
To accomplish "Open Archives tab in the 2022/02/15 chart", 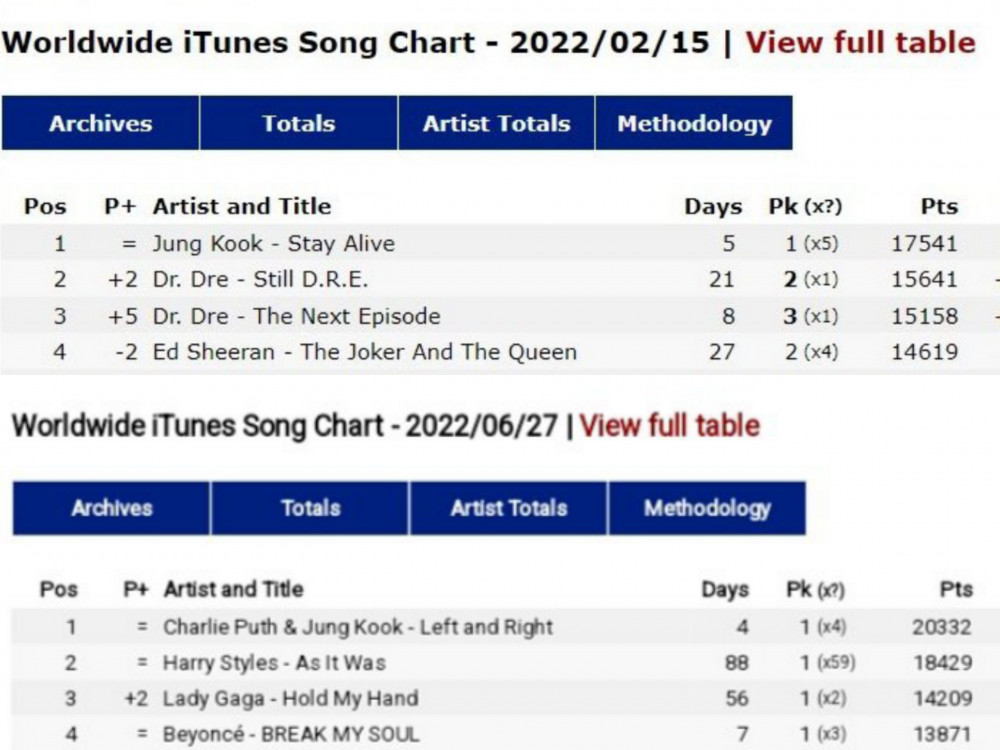I will pos(100,123).
